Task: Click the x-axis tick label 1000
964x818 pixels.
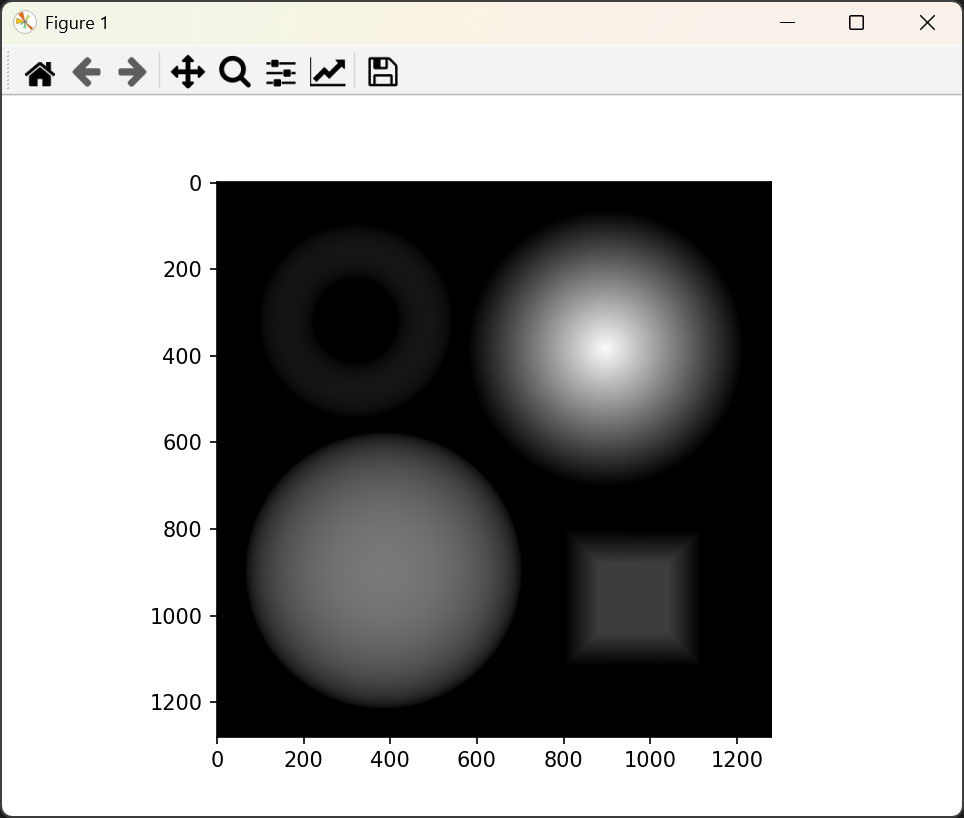Action: [x=650, y=760]
